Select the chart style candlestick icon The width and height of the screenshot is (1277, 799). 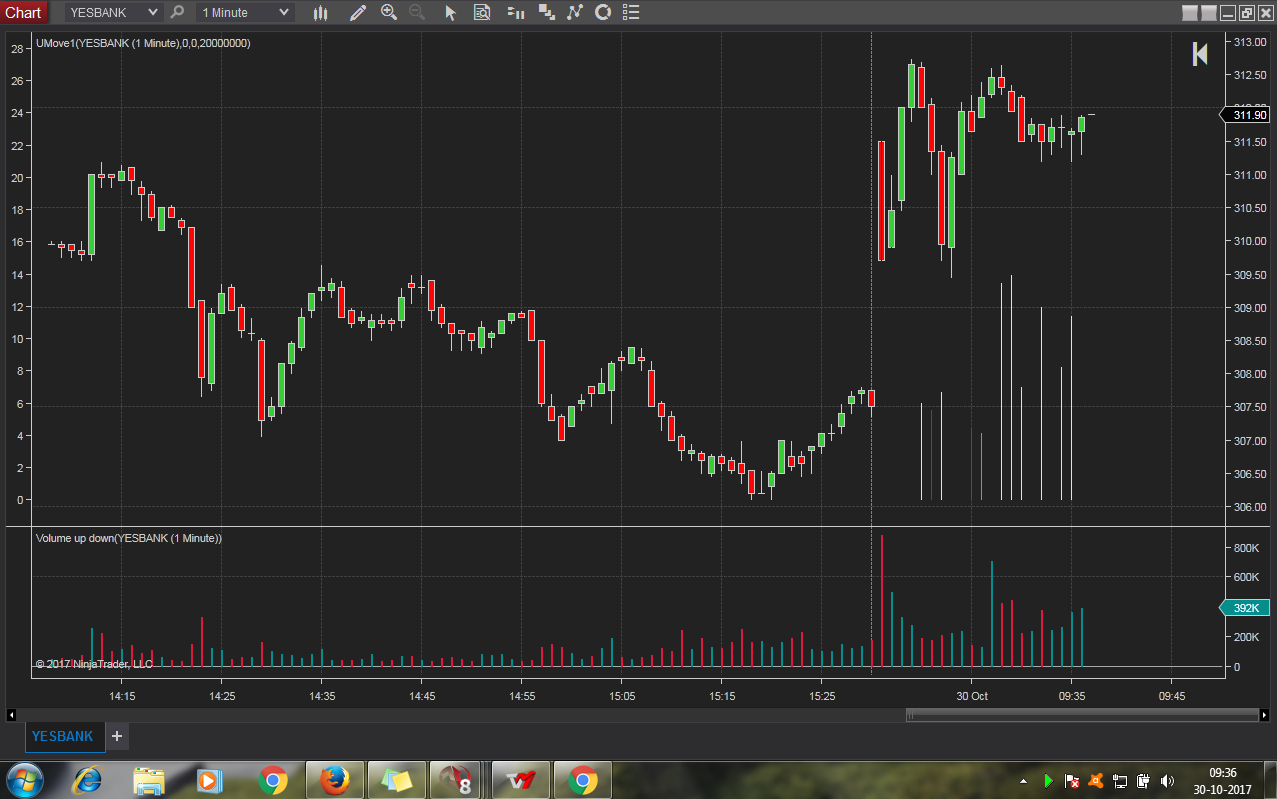[x=320, y=13]
